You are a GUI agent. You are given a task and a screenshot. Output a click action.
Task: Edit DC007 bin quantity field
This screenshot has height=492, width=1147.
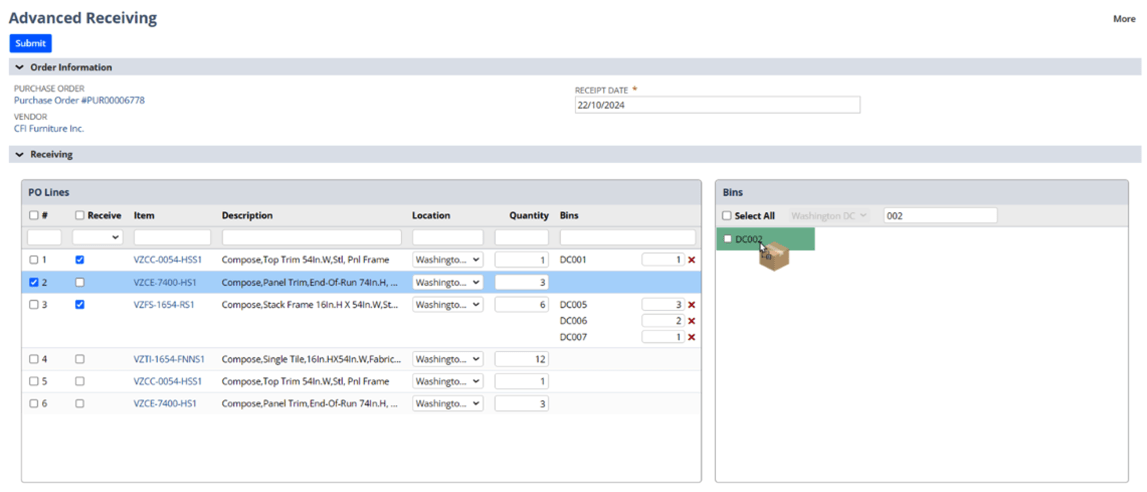point(663,337)
